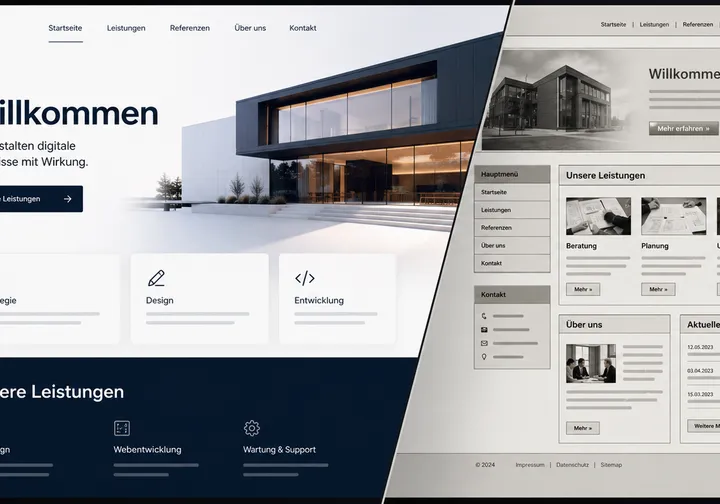Select Startseite in the Hauptmenü sidebar

[x=512, y=192]
